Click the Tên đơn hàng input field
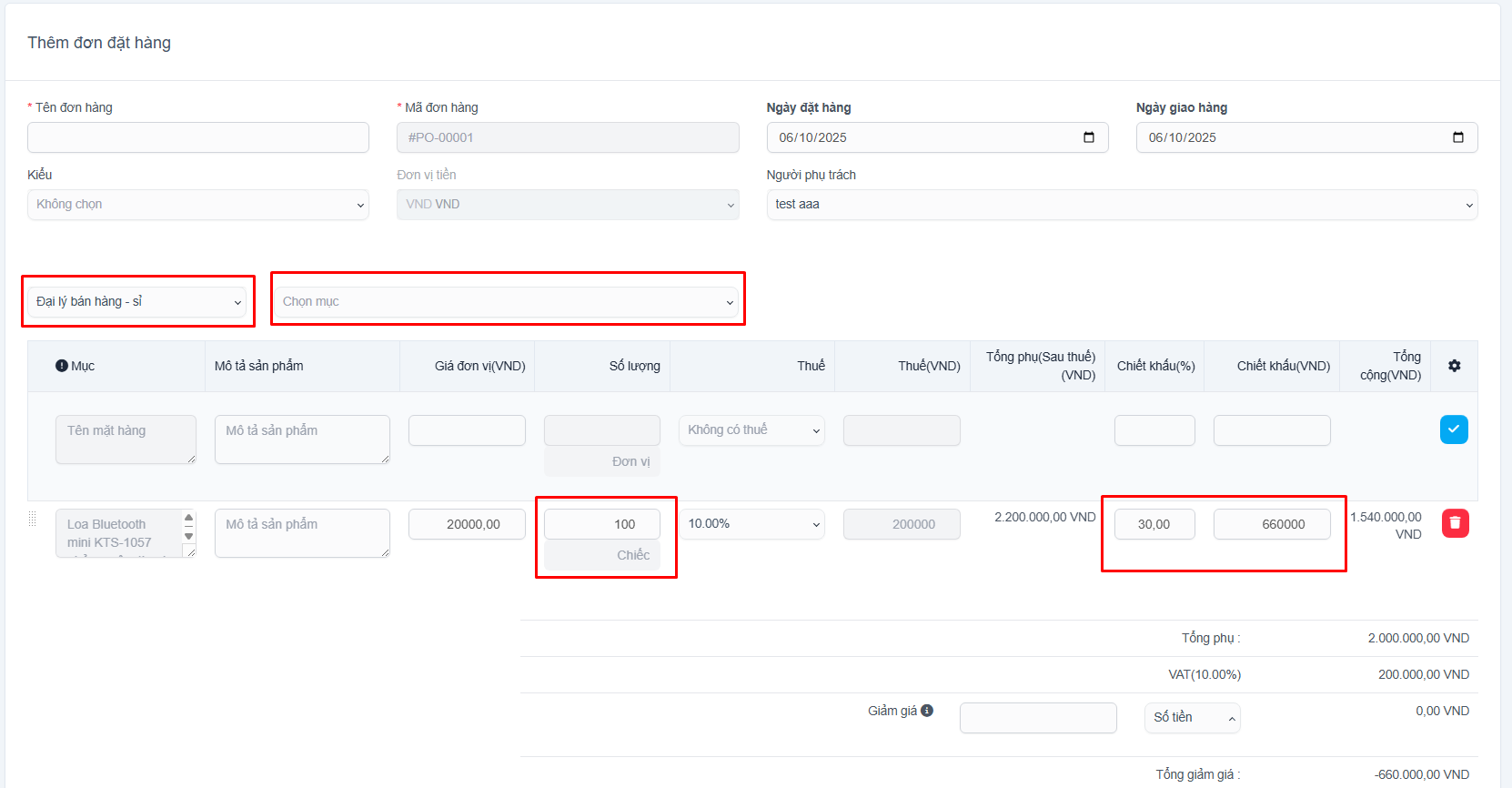 [x=197, y=137]
